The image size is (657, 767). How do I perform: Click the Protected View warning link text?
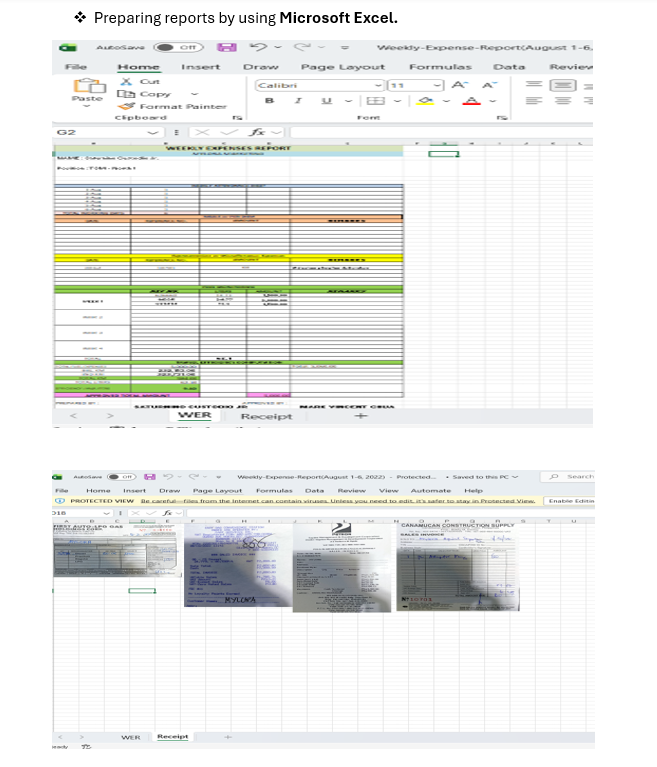pyautogui.click(x=338, y=501)
